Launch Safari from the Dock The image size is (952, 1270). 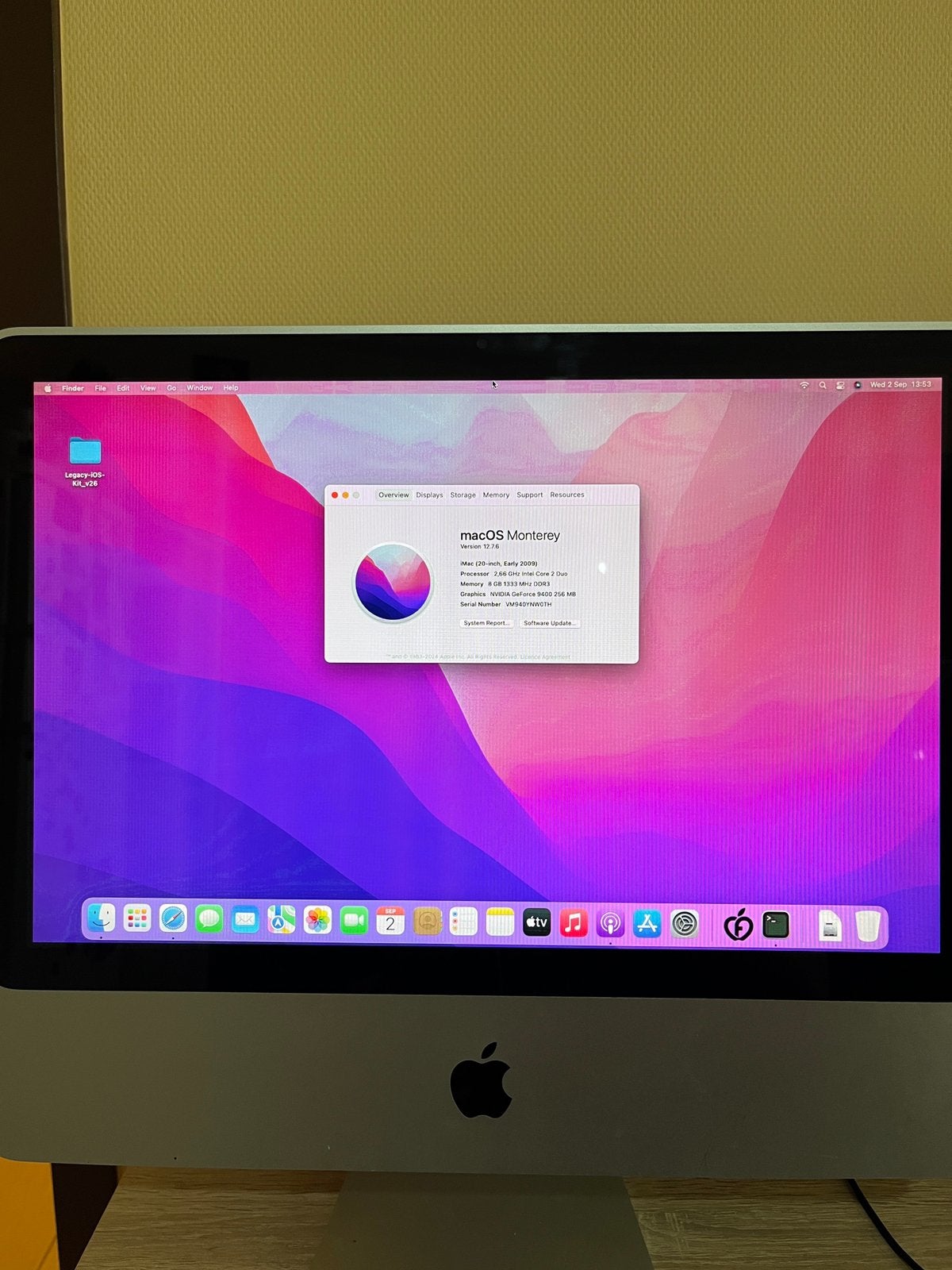click(173, 920)
